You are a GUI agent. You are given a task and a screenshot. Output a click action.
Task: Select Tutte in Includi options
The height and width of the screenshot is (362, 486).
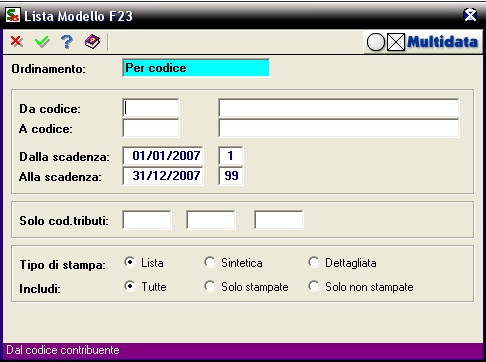click(x=130, y=287)
